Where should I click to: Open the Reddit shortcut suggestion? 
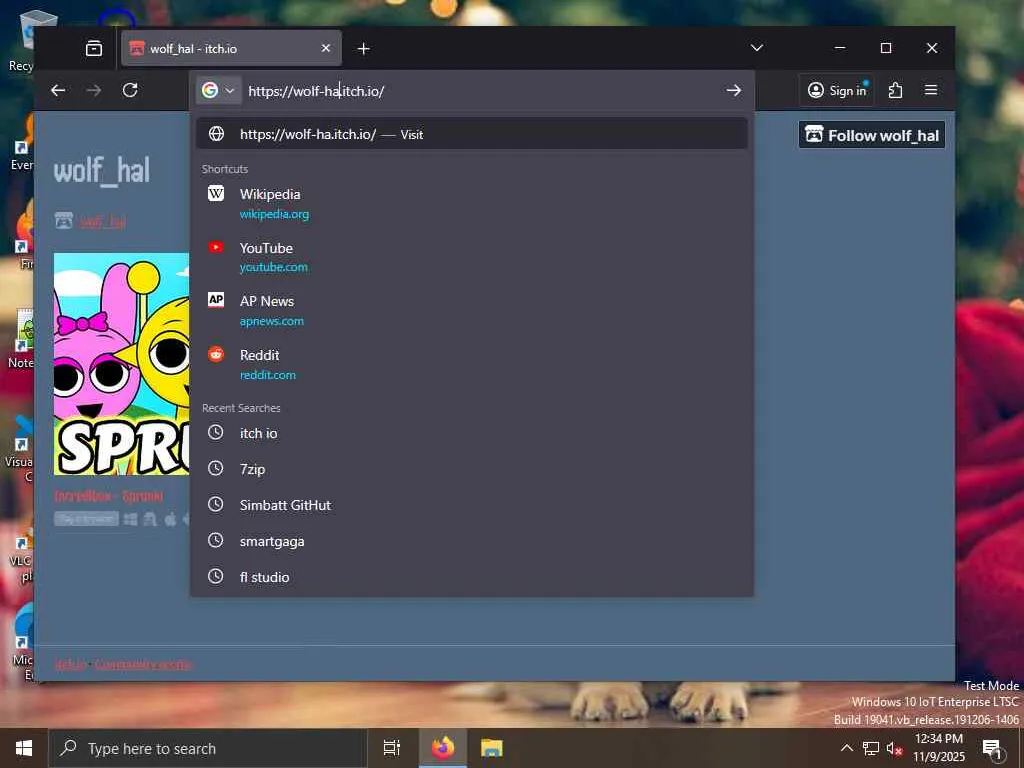tap(472, 364)
